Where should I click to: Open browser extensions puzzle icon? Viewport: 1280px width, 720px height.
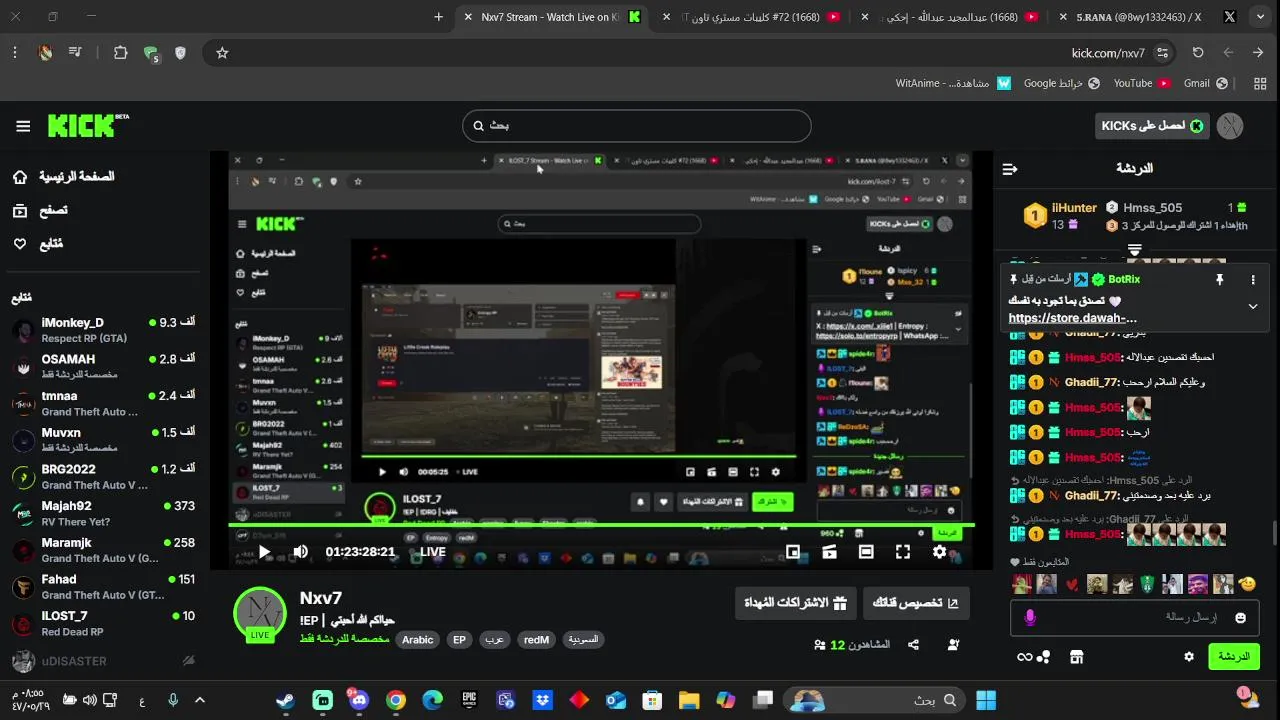pos(121,53)
